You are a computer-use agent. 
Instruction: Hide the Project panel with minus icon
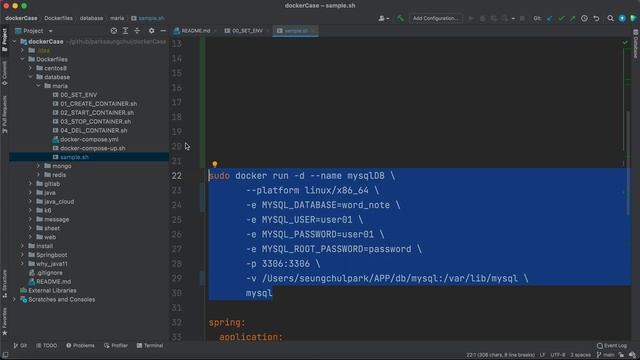point(163,31)
